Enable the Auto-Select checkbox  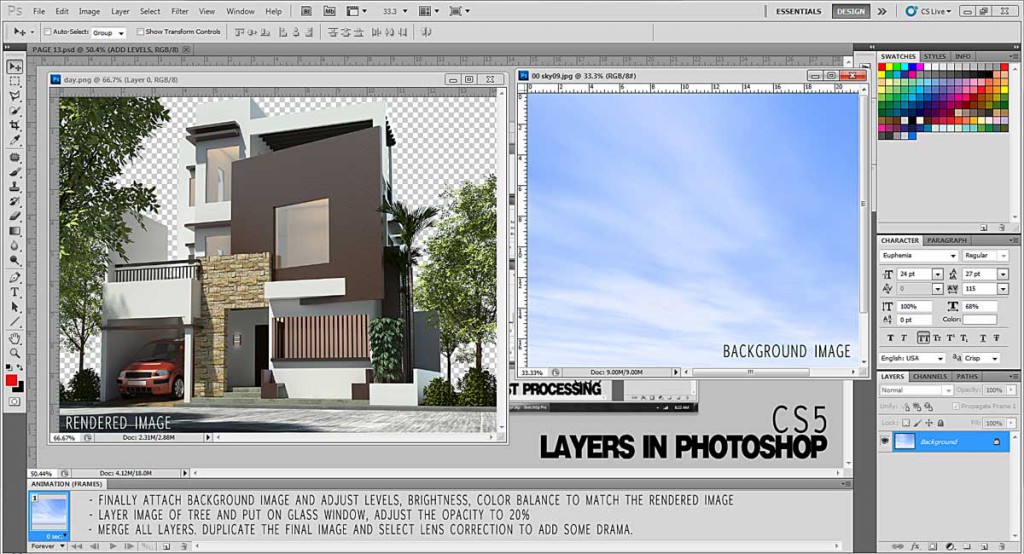48,31
